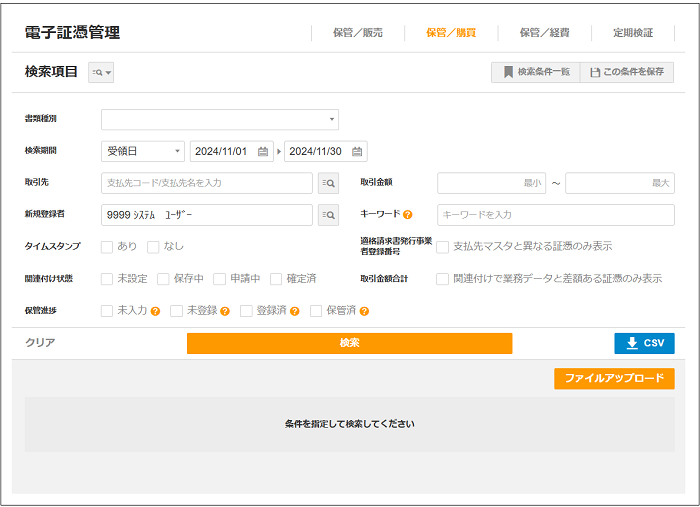Image resolution: width=700 pixels, height=507 pixels.
Task: Open calendar for end date 2024/11/30
Action: click(357, 152)
